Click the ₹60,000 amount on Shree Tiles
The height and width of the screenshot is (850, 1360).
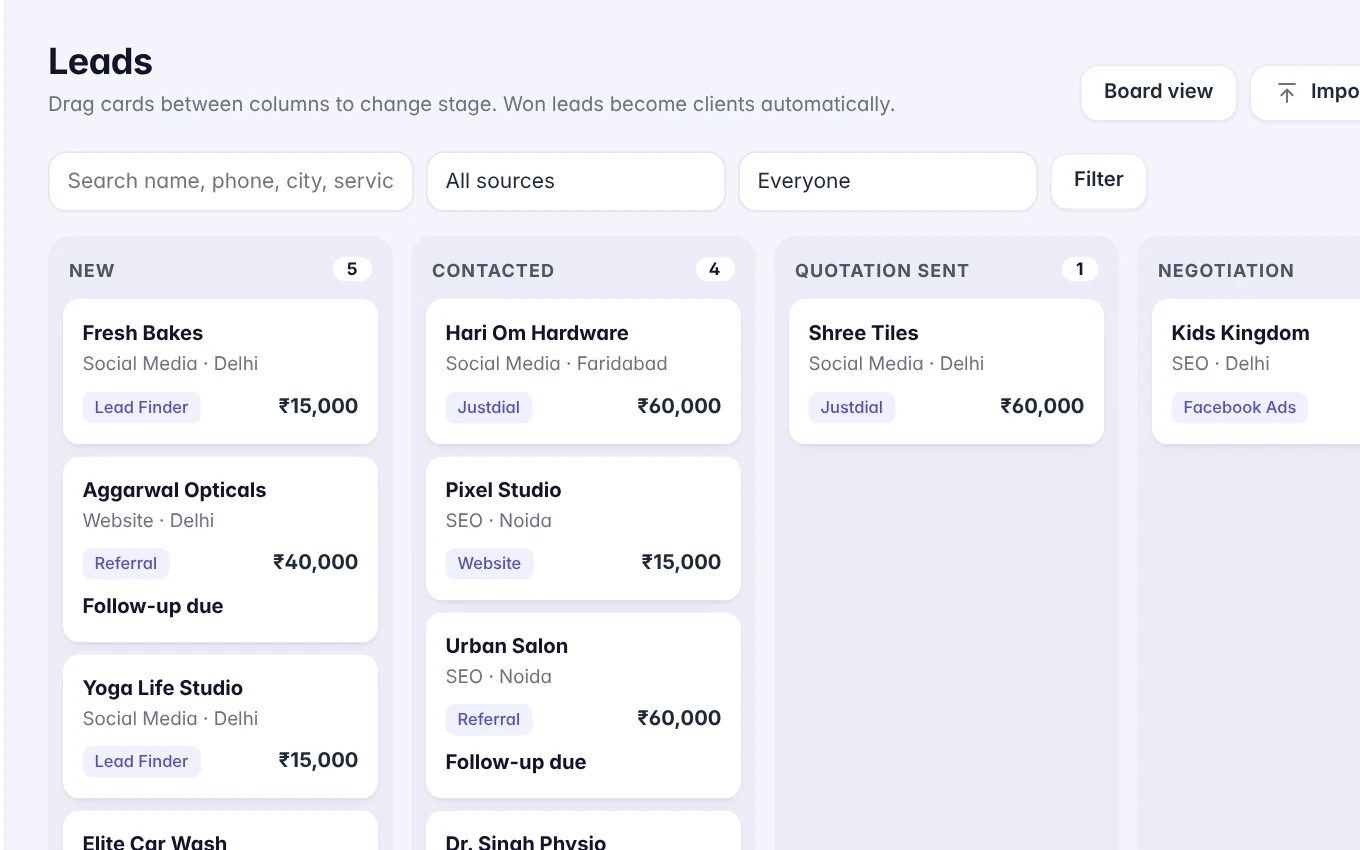(1042, 406)
